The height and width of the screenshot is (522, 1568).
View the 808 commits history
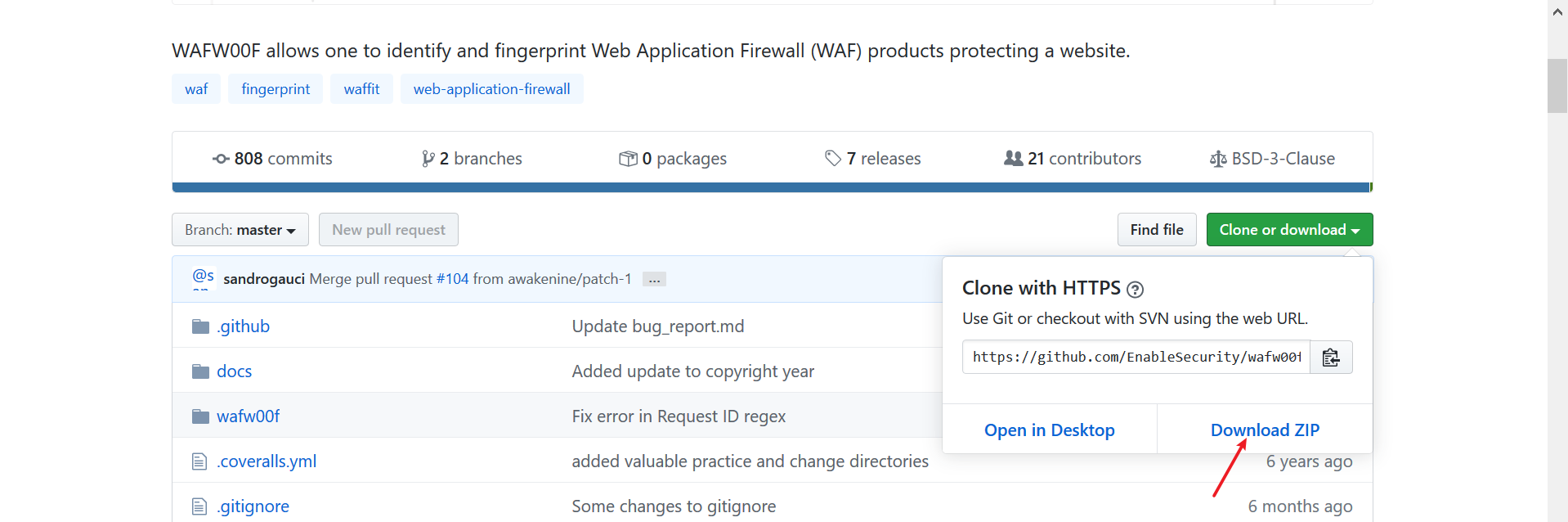point(272,159)
